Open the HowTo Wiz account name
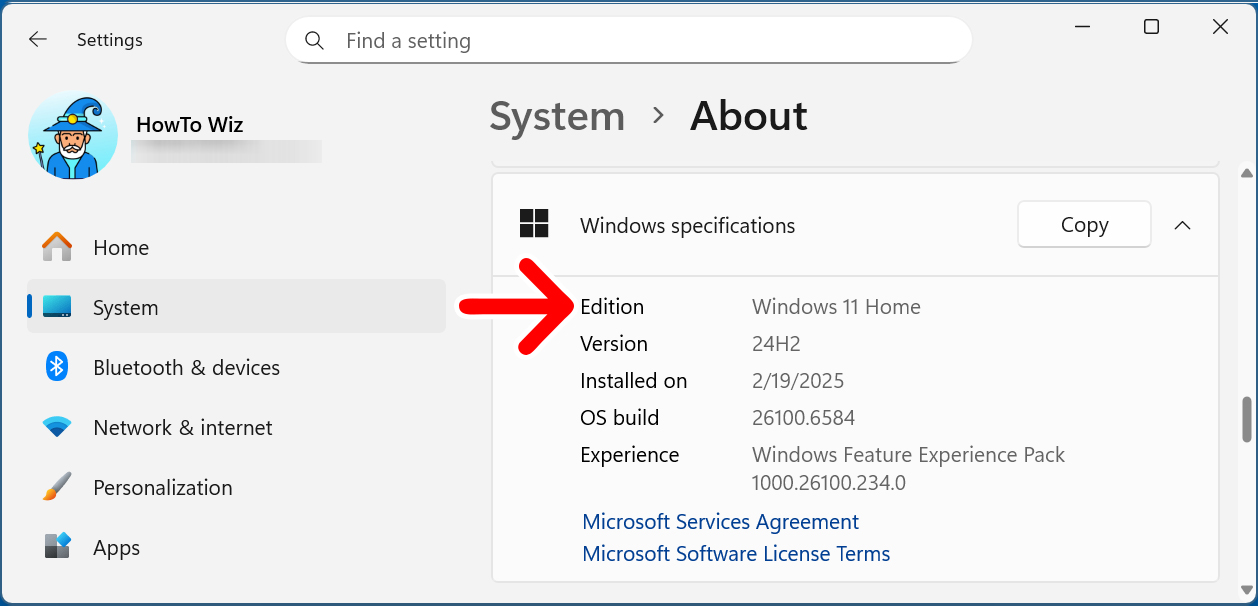The width and height of the screenshot is (1258, 606). (189, 125)
